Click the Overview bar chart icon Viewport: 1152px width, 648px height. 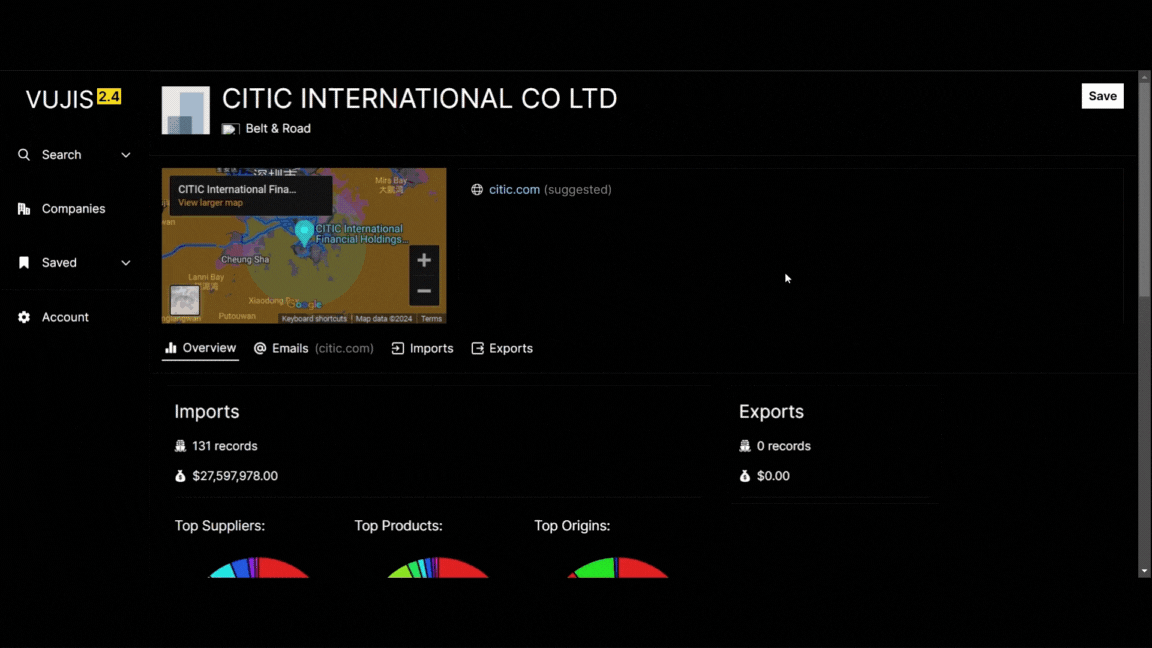170,348
